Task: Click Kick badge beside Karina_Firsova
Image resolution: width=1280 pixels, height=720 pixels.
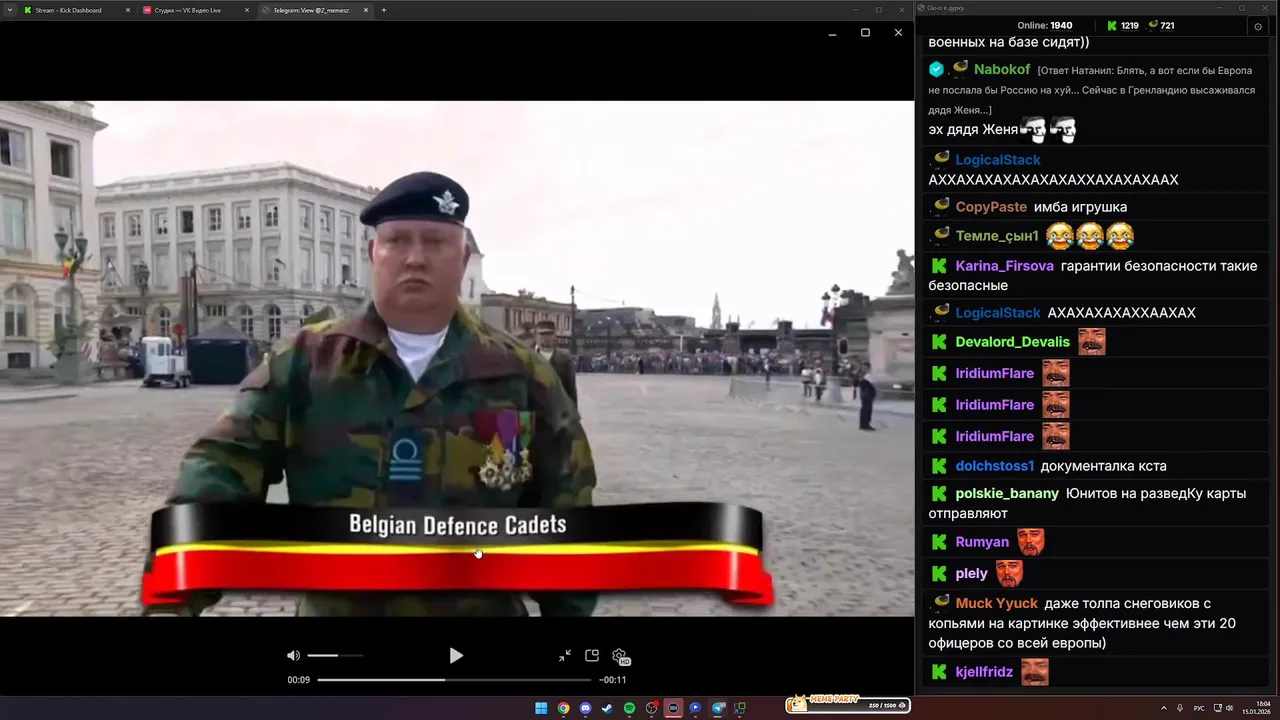Action: pos(939,266)
